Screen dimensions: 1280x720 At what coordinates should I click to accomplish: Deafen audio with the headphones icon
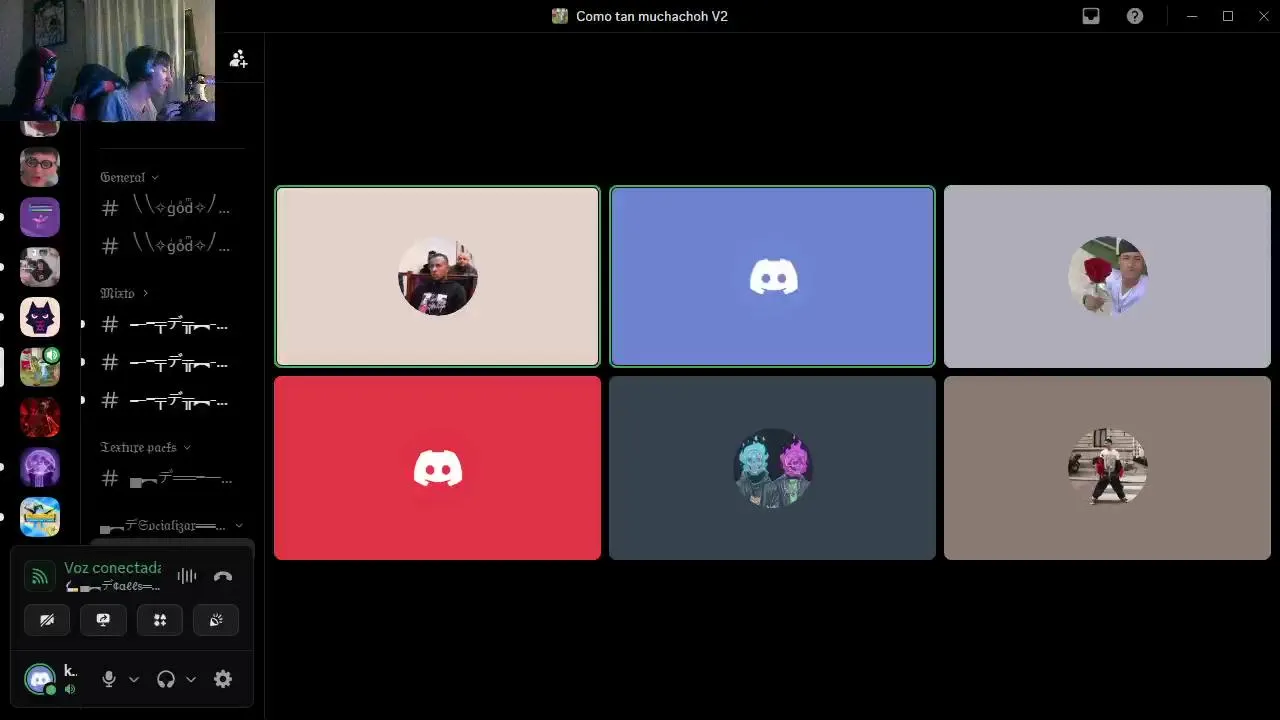[x=166, y=679]
